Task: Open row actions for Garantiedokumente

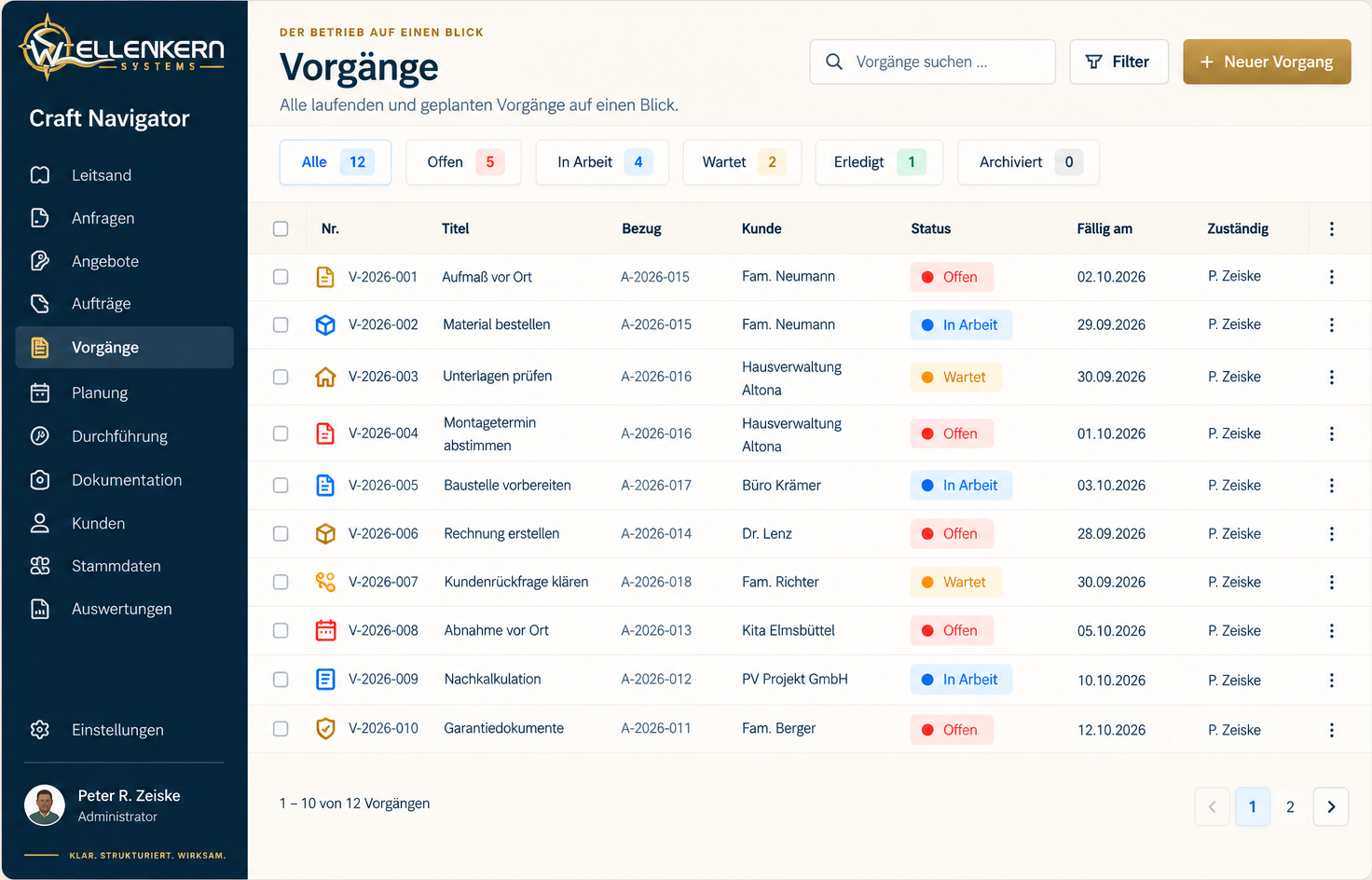Action: click(x=1332, y=730)
